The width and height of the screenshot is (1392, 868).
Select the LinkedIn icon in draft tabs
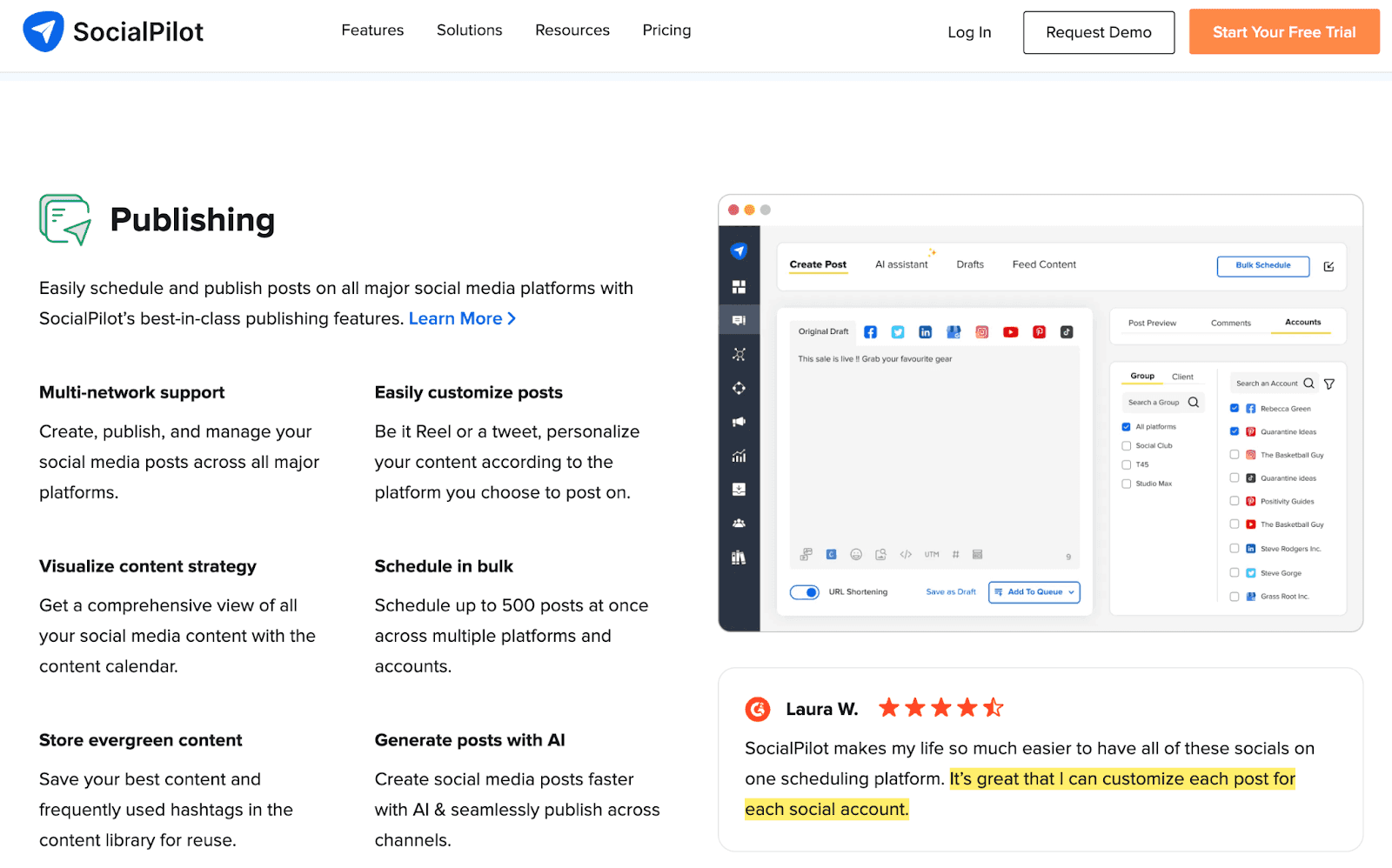[926, 332]
